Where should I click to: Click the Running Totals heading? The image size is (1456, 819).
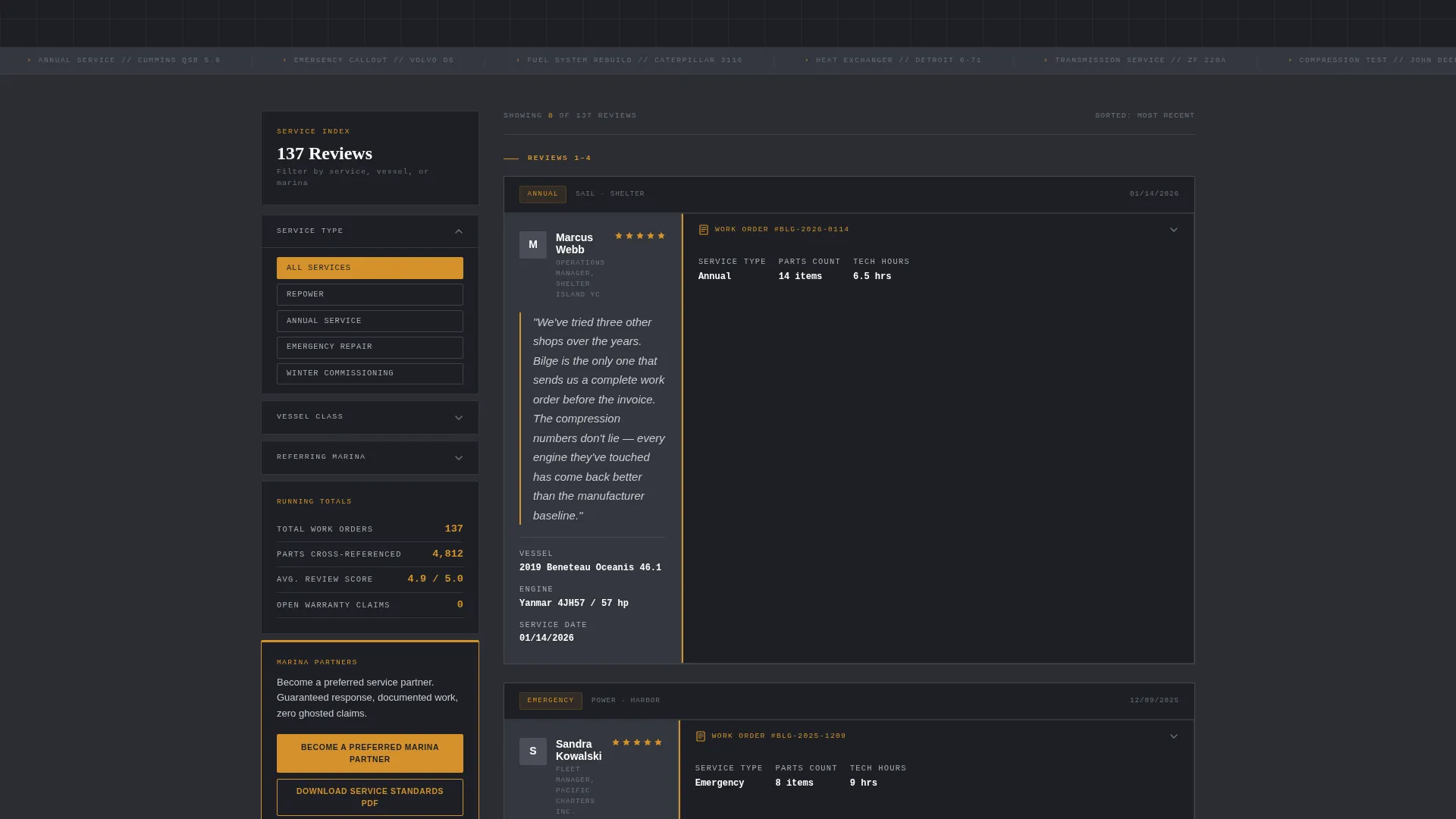coord(314,502)
